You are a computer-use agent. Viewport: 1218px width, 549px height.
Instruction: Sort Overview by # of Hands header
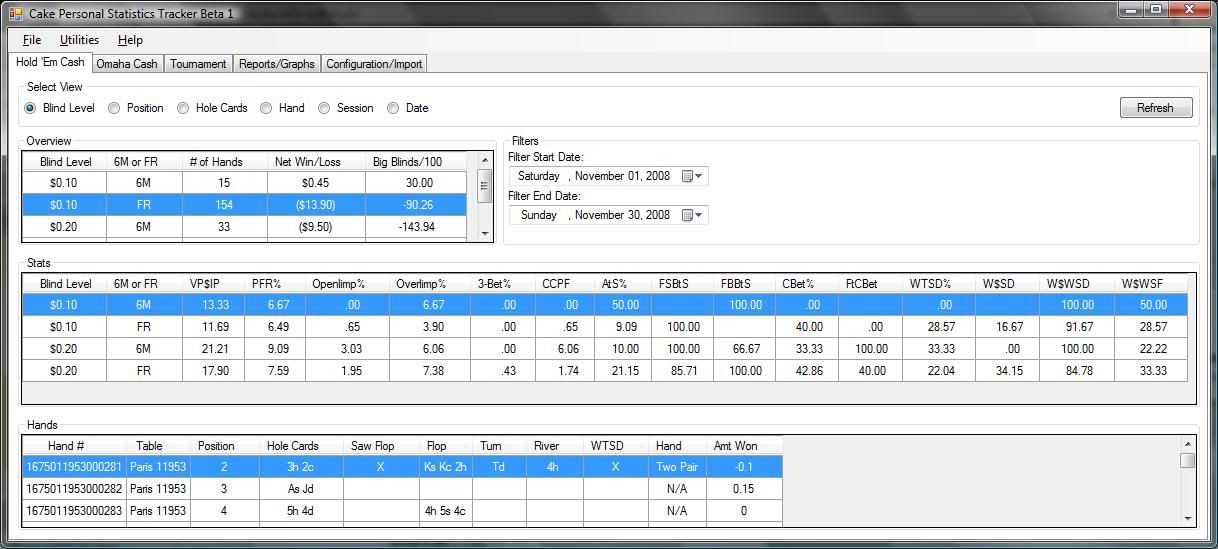pos(216,162)
